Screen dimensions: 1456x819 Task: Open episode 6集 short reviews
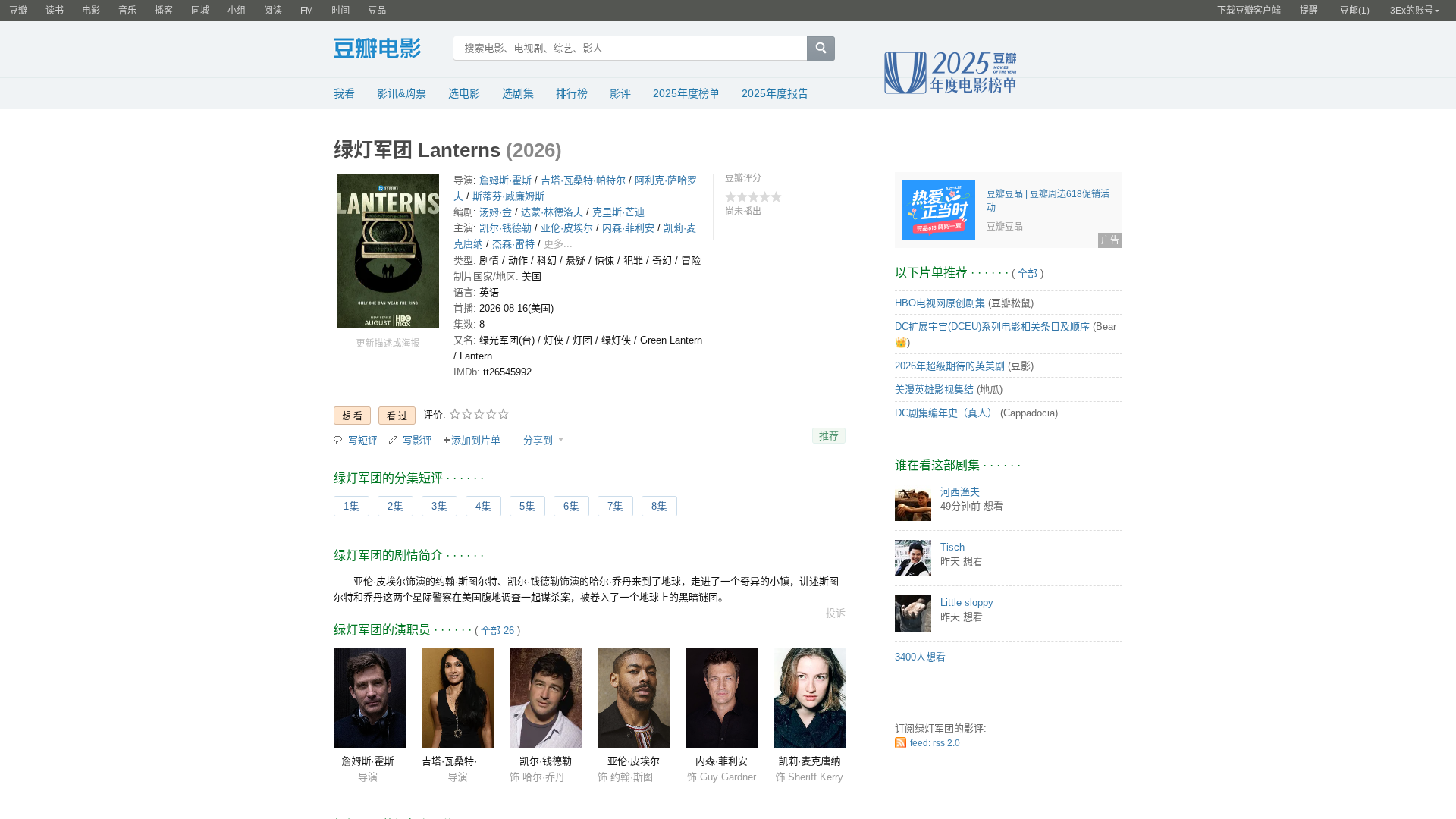coord(571,507)
